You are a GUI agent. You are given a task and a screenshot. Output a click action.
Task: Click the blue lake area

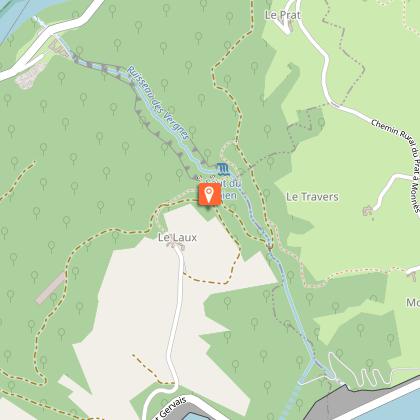pyautogui.click(x=392, y=409)
